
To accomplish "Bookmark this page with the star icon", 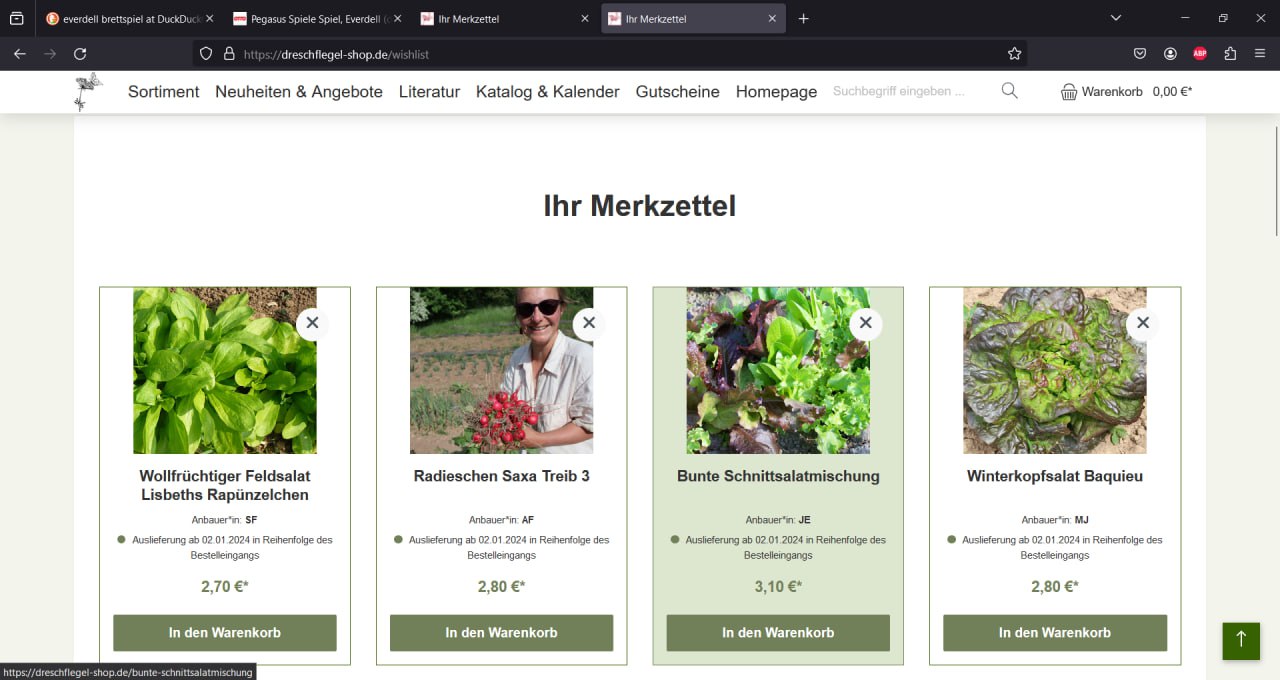I will click(x=1014, y=54).
